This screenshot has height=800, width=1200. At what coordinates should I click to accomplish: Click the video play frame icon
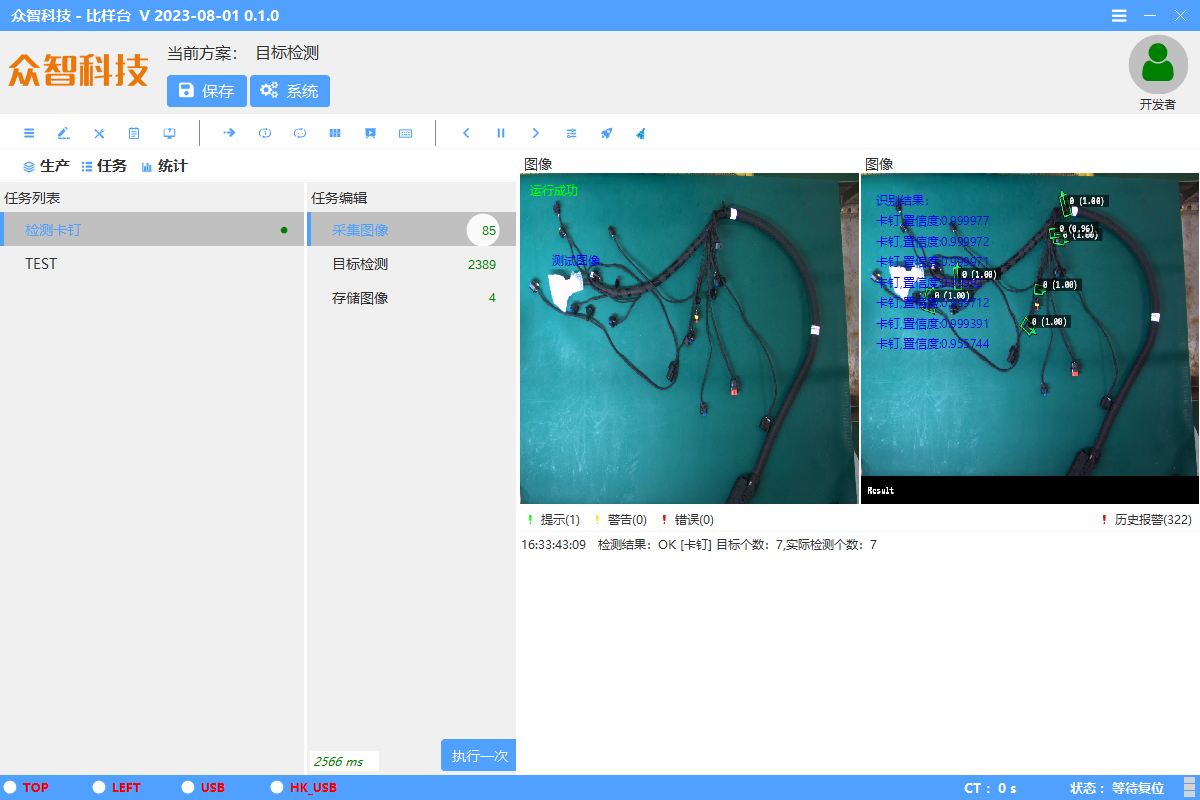click(370, 133)
